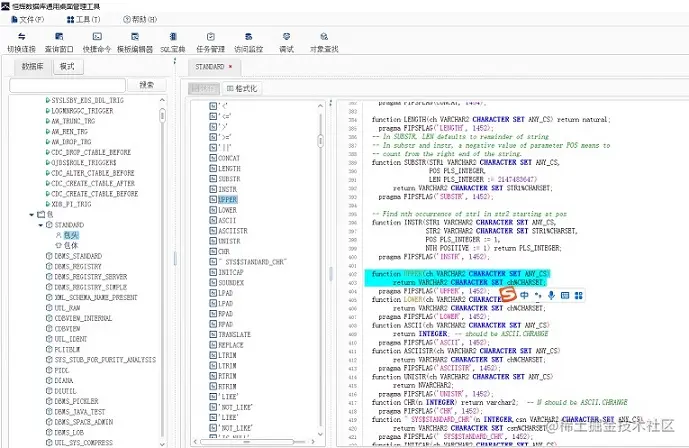Click the function icon beside CONCAT
The image size is (689, 448).
(213, 158)
